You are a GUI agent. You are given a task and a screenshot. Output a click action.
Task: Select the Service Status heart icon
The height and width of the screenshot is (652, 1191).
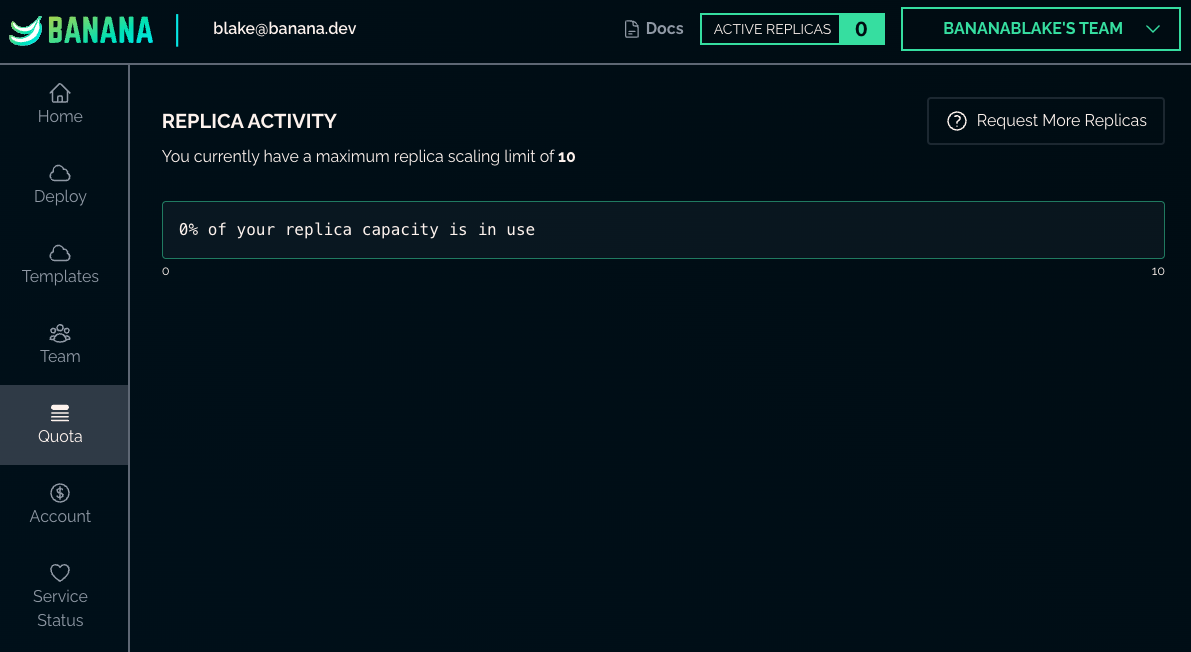(60, 573)
